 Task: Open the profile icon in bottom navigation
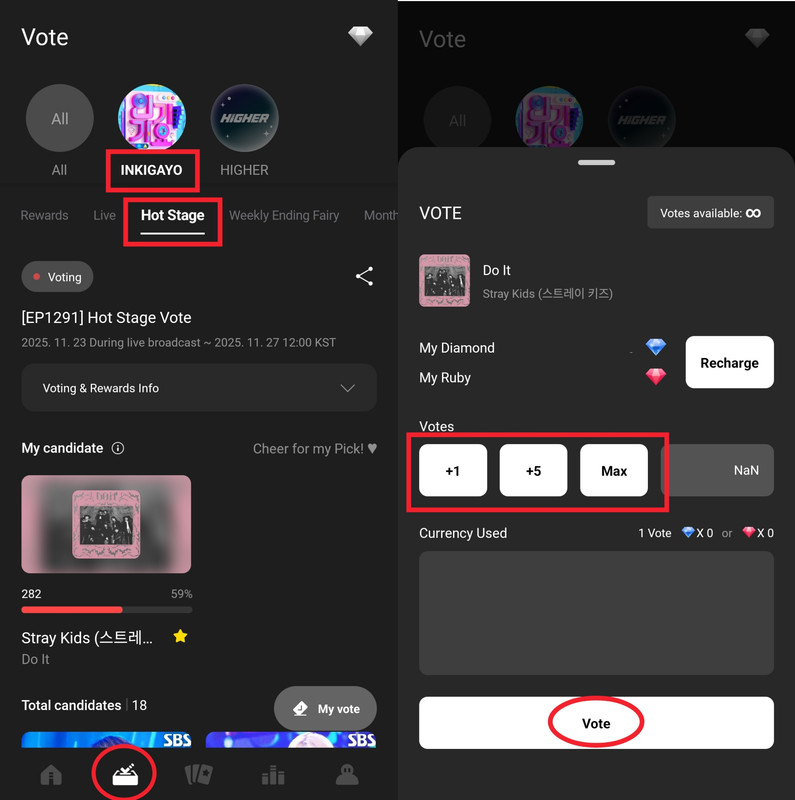pyautogui.click(x=347, y=775)
